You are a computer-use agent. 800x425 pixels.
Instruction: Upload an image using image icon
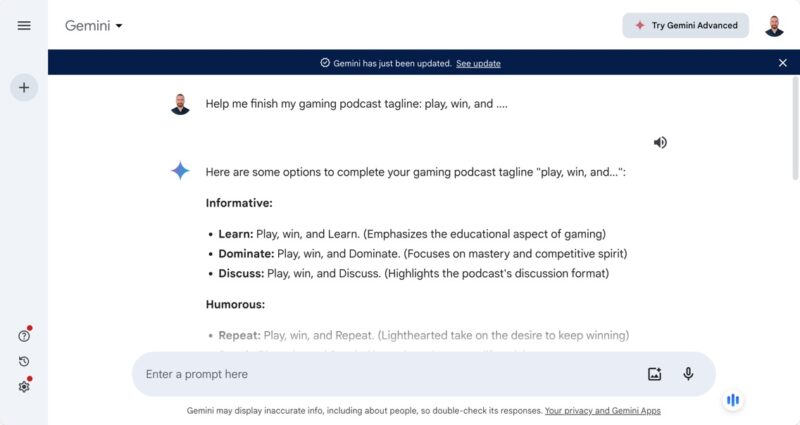[655, 374]
